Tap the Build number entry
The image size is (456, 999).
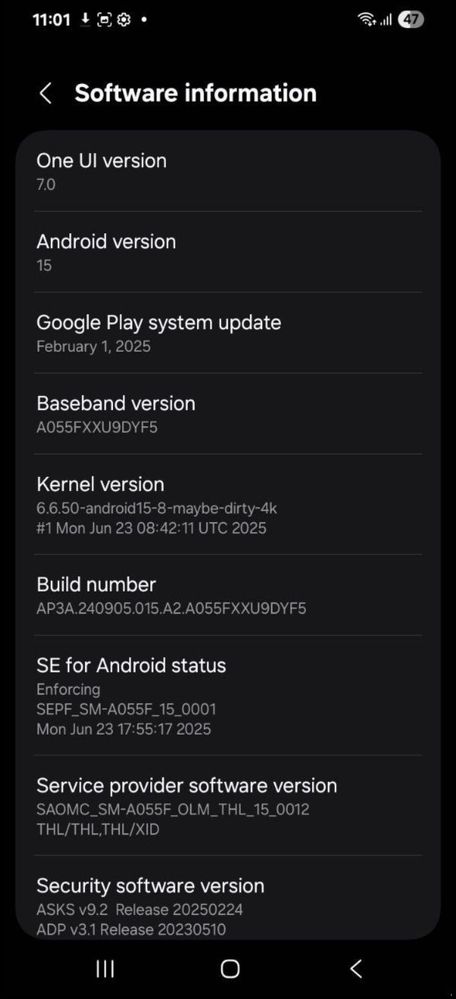pos(228,595)
